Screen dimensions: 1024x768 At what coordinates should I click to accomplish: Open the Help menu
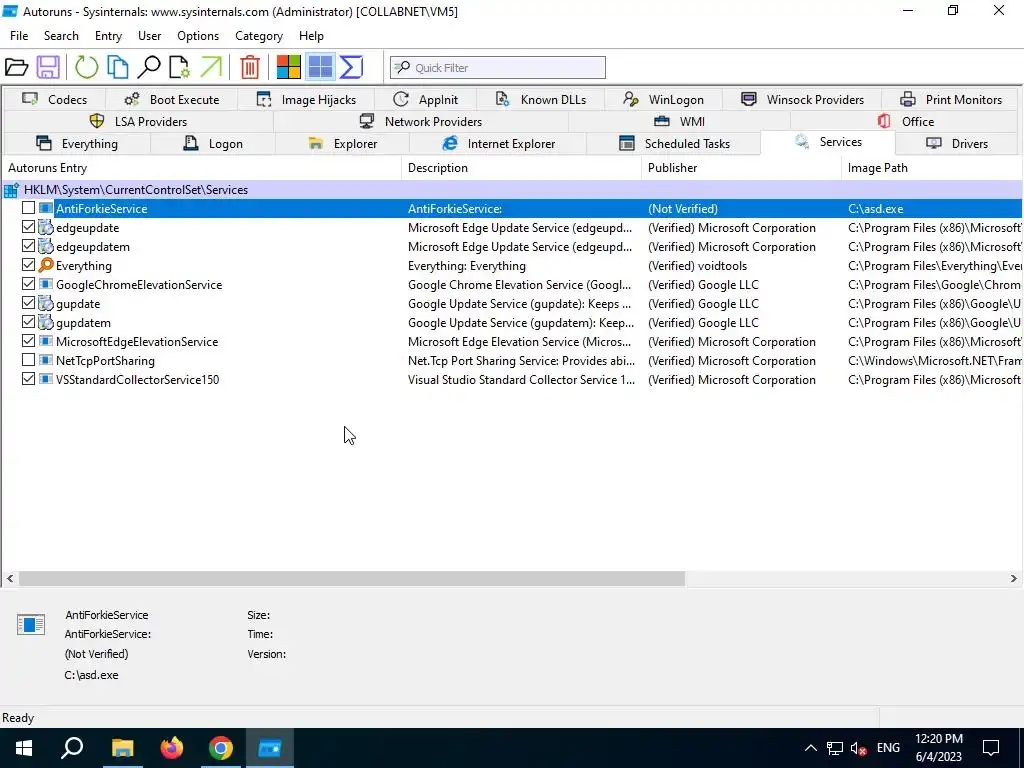pyautogui.click(x=312, y=36)
